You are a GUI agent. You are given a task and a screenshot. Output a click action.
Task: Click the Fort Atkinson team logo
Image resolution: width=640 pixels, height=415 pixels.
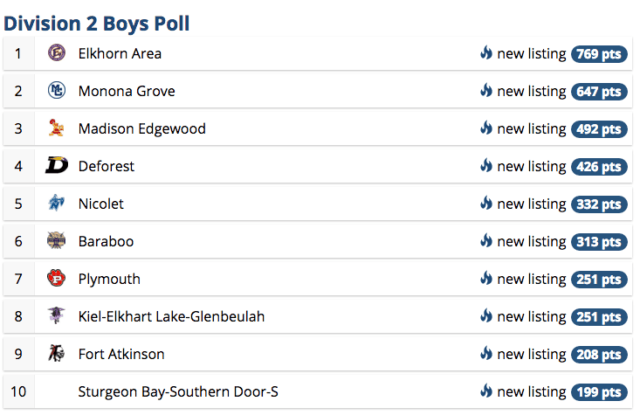coord(56,353)
